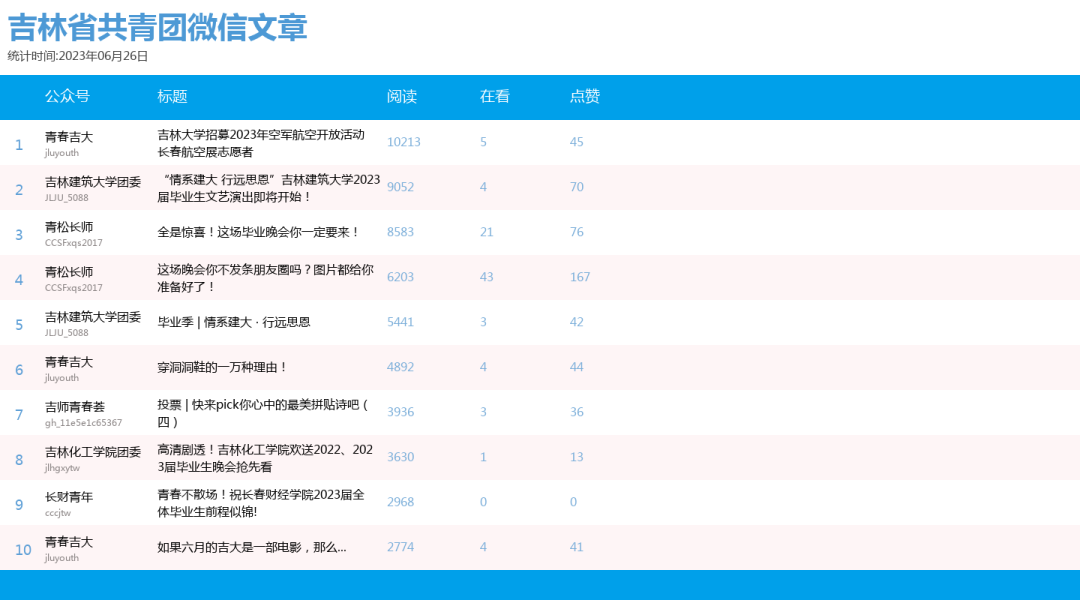
Task: Click like count 13 in row 8
Action: [577, 457]
